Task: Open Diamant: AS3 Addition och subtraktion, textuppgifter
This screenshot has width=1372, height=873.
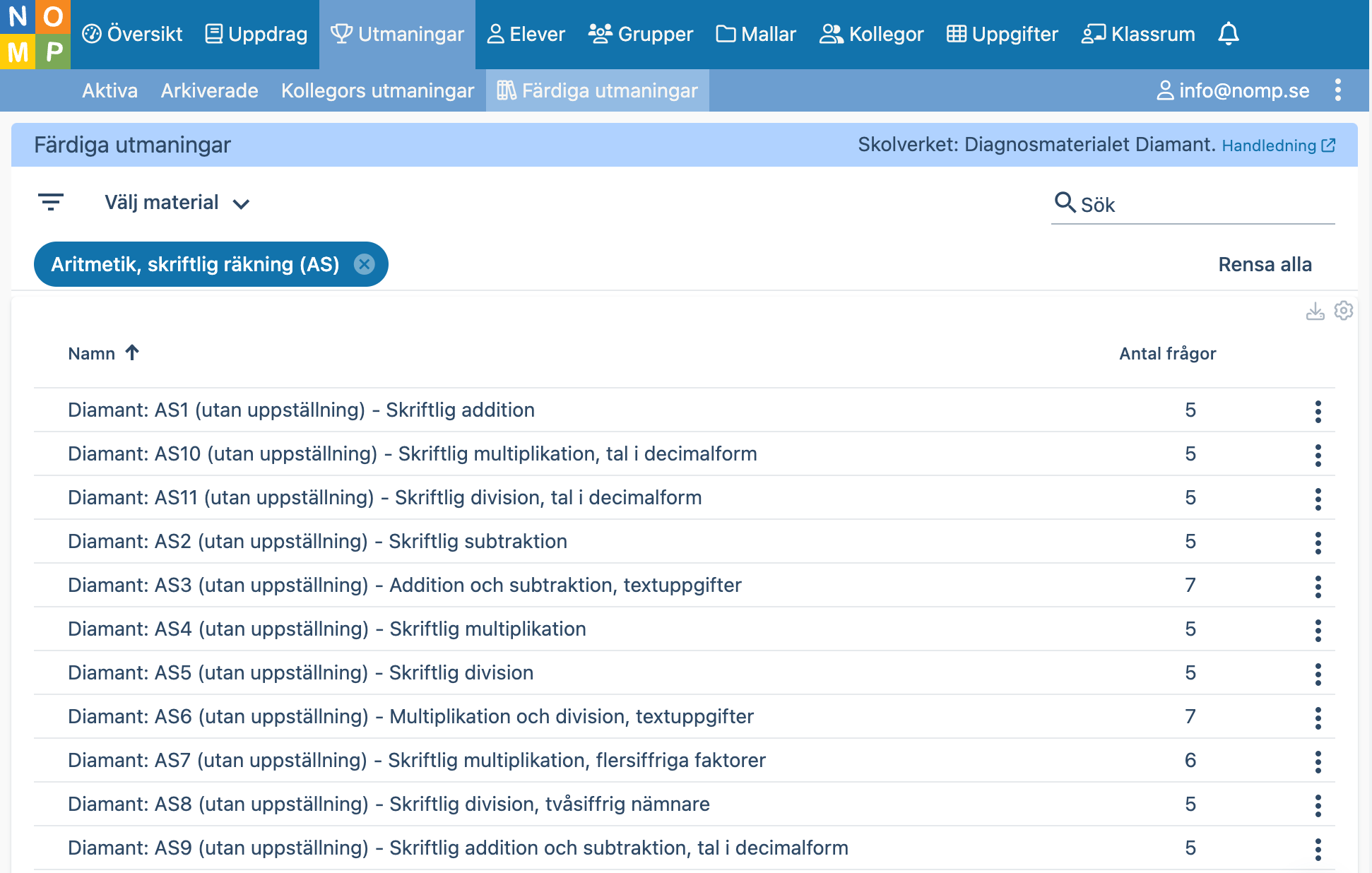Action: point(404,585)
